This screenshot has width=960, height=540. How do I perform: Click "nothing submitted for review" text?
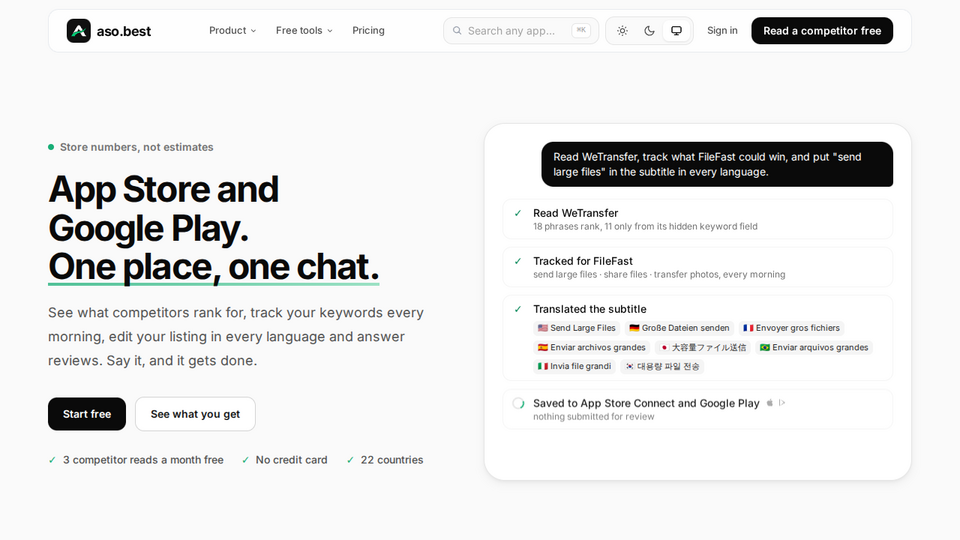593,416
